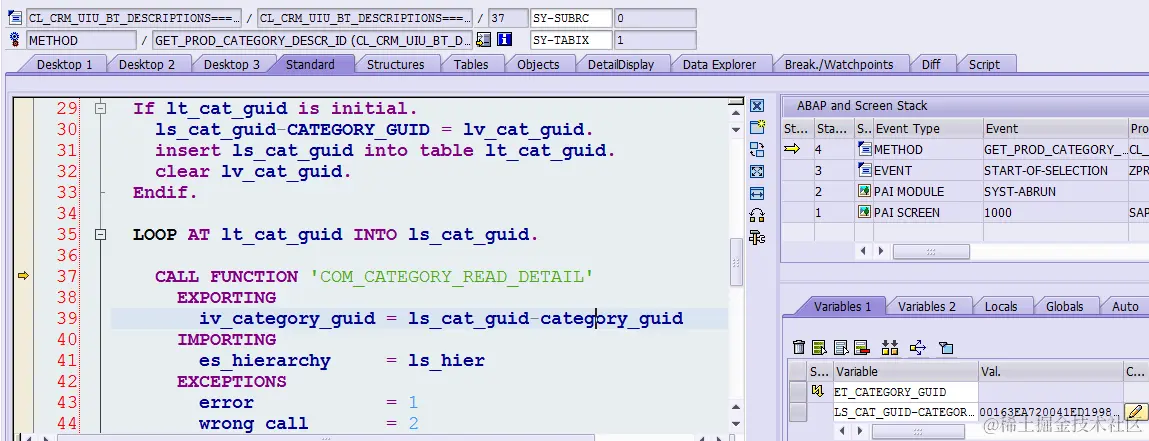This screenshot has width=1149, height=441.
Task: Click the red-marked delete row icon
Action: pos(862,347)
